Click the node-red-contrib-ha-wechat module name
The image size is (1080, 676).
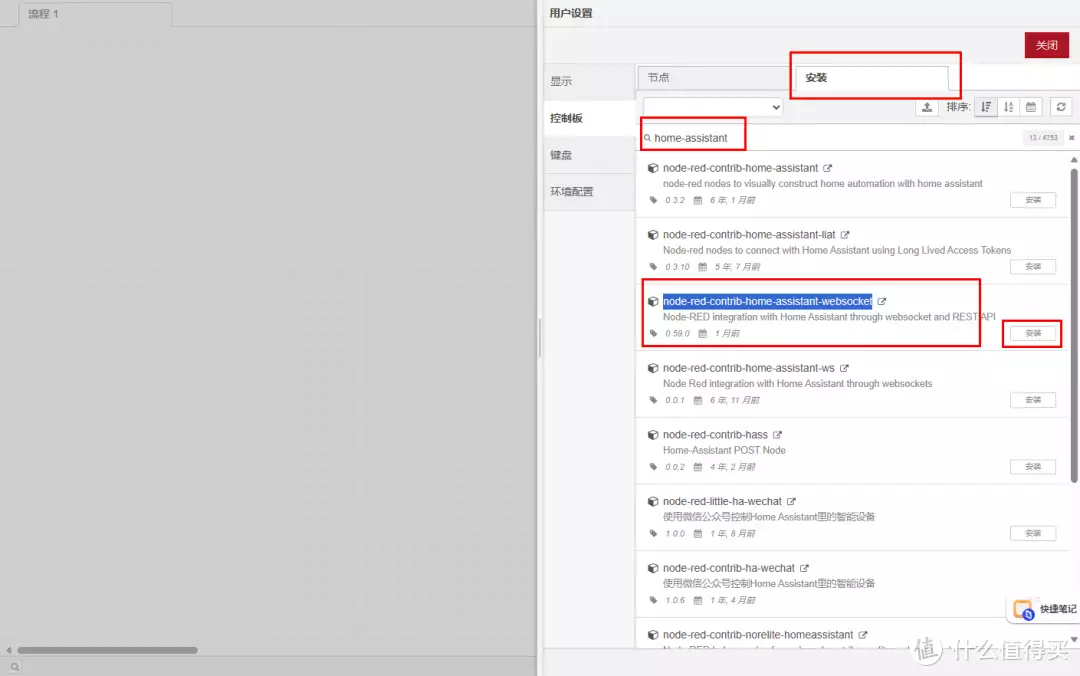(729, 569)
